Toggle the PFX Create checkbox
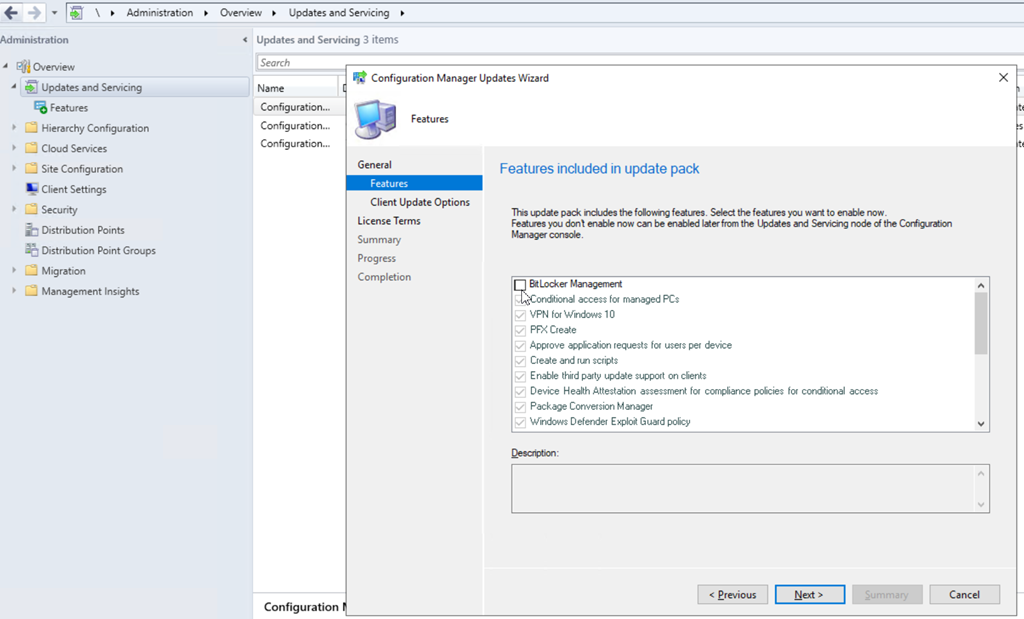Image resolution: width=1024 pixels, height=619 pixels. (520, 330)
